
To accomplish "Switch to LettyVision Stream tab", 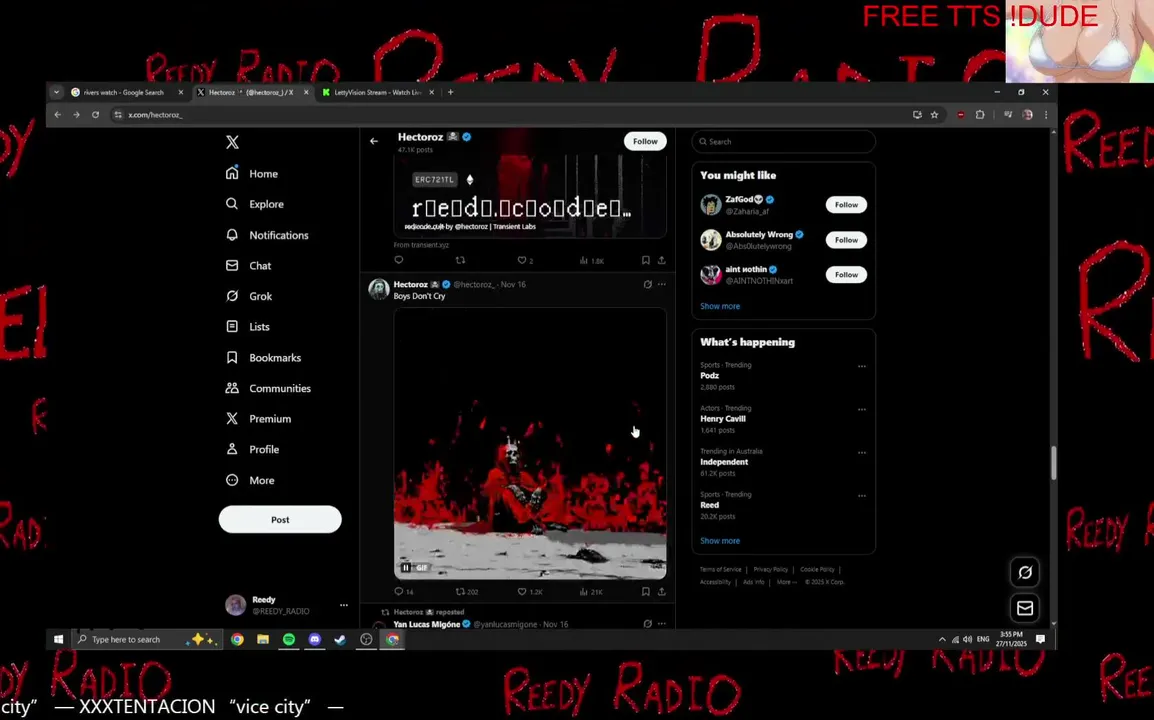I will pyautogui.click(x=378, y=93).
